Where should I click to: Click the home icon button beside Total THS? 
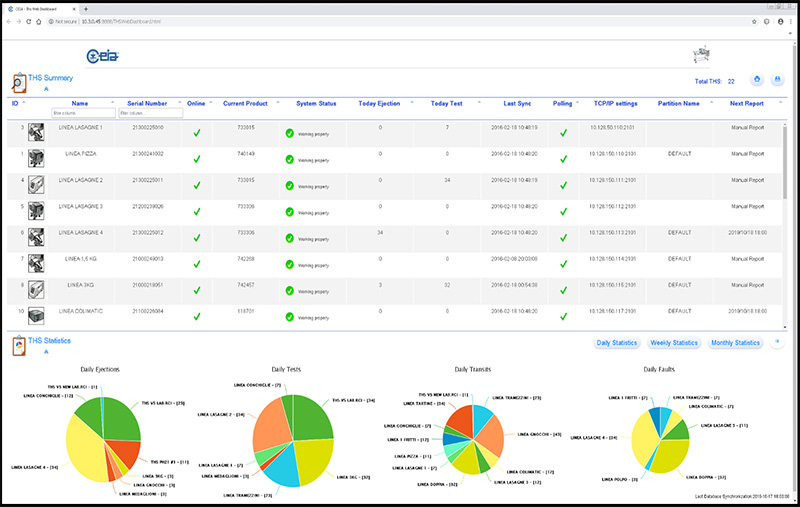757,80
